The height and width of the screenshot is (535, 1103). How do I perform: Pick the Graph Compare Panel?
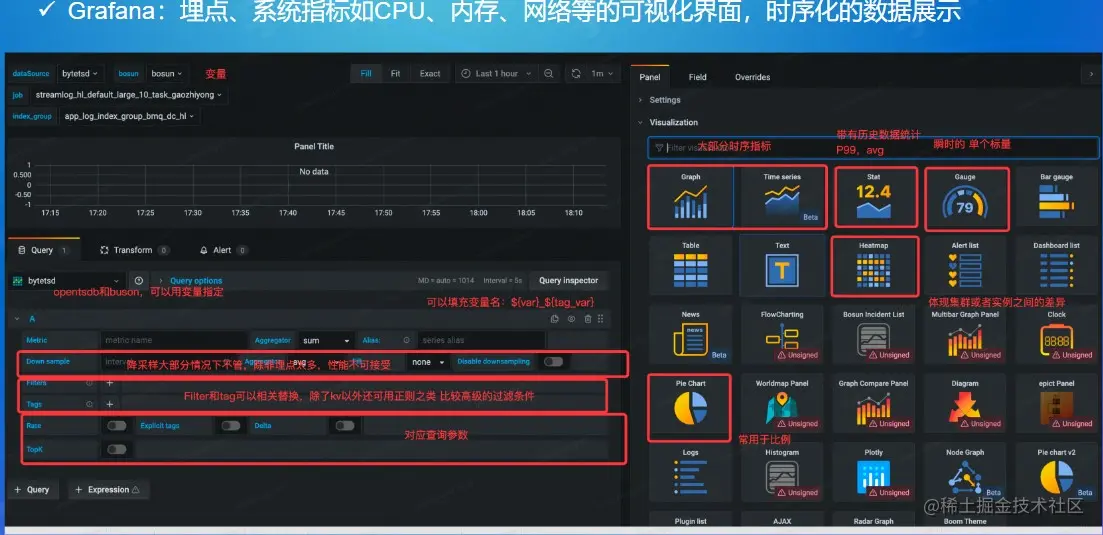pyautogui.click(x=874, y=404)
